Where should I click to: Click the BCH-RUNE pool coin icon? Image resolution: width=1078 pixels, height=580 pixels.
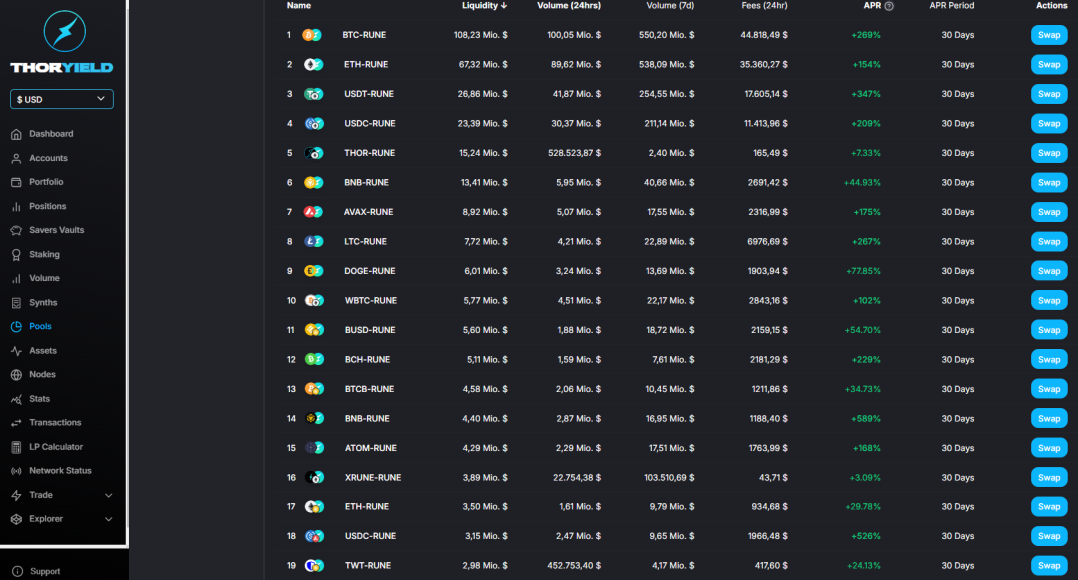(314, 359)
